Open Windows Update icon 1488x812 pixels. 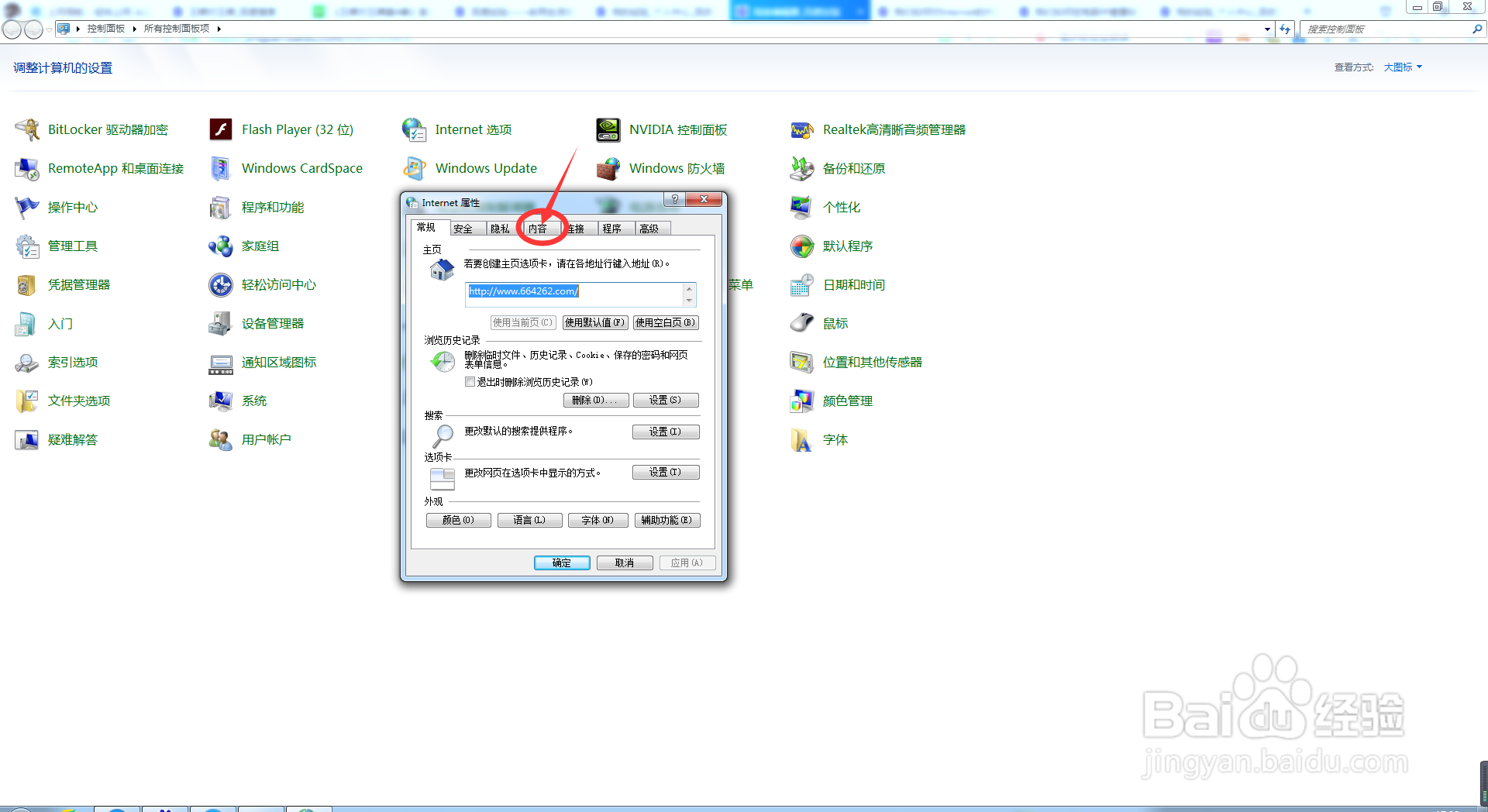coord(415,168)
